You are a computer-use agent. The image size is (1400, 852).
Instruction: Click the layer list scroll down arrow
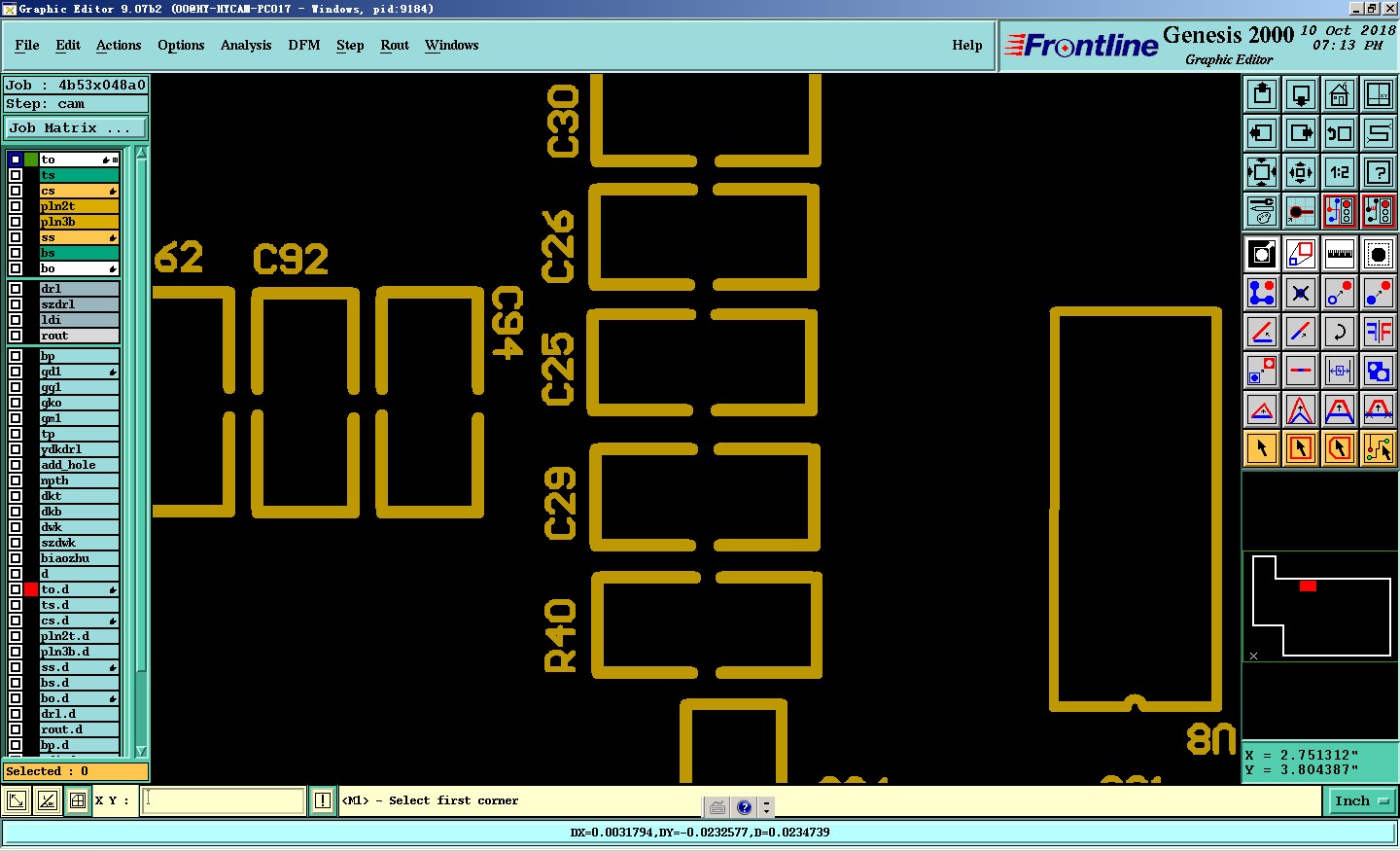pos(141,751)
